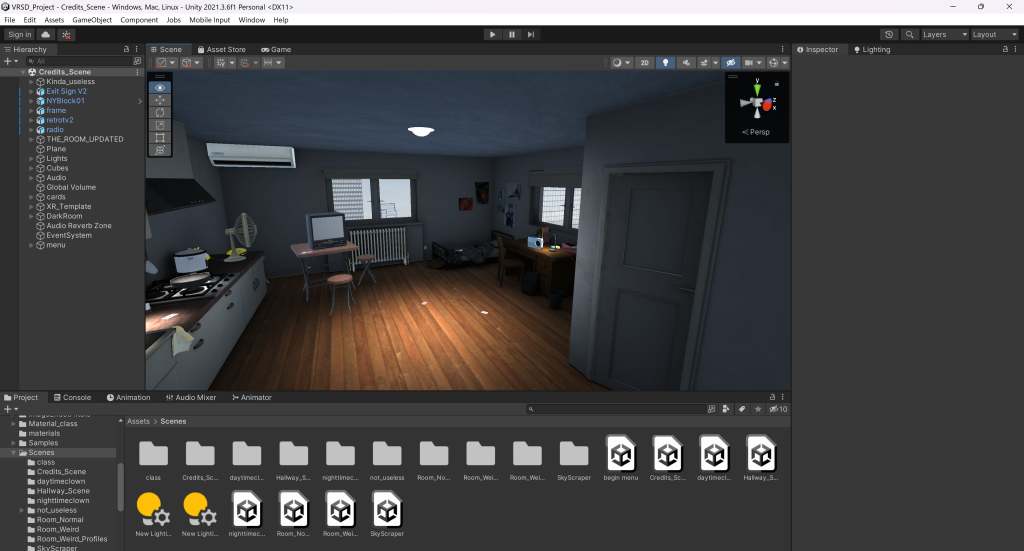Switch to the Console tab
The width and height of the screenshot is (1024, 551).
click(x=72, y=398)
